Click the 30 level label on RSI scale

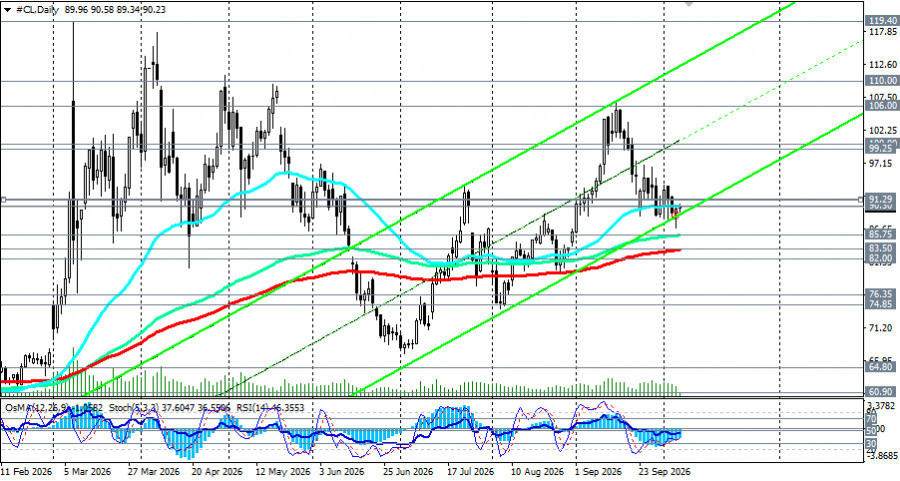(870, 444)
